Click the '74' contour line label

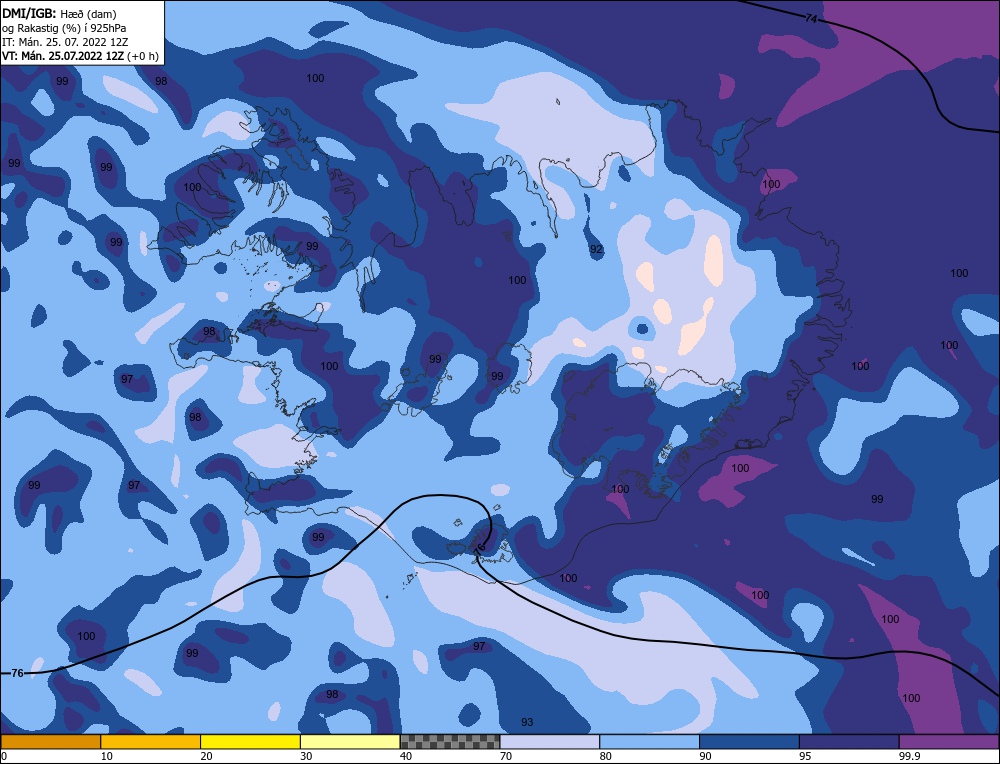coord(811,19)
